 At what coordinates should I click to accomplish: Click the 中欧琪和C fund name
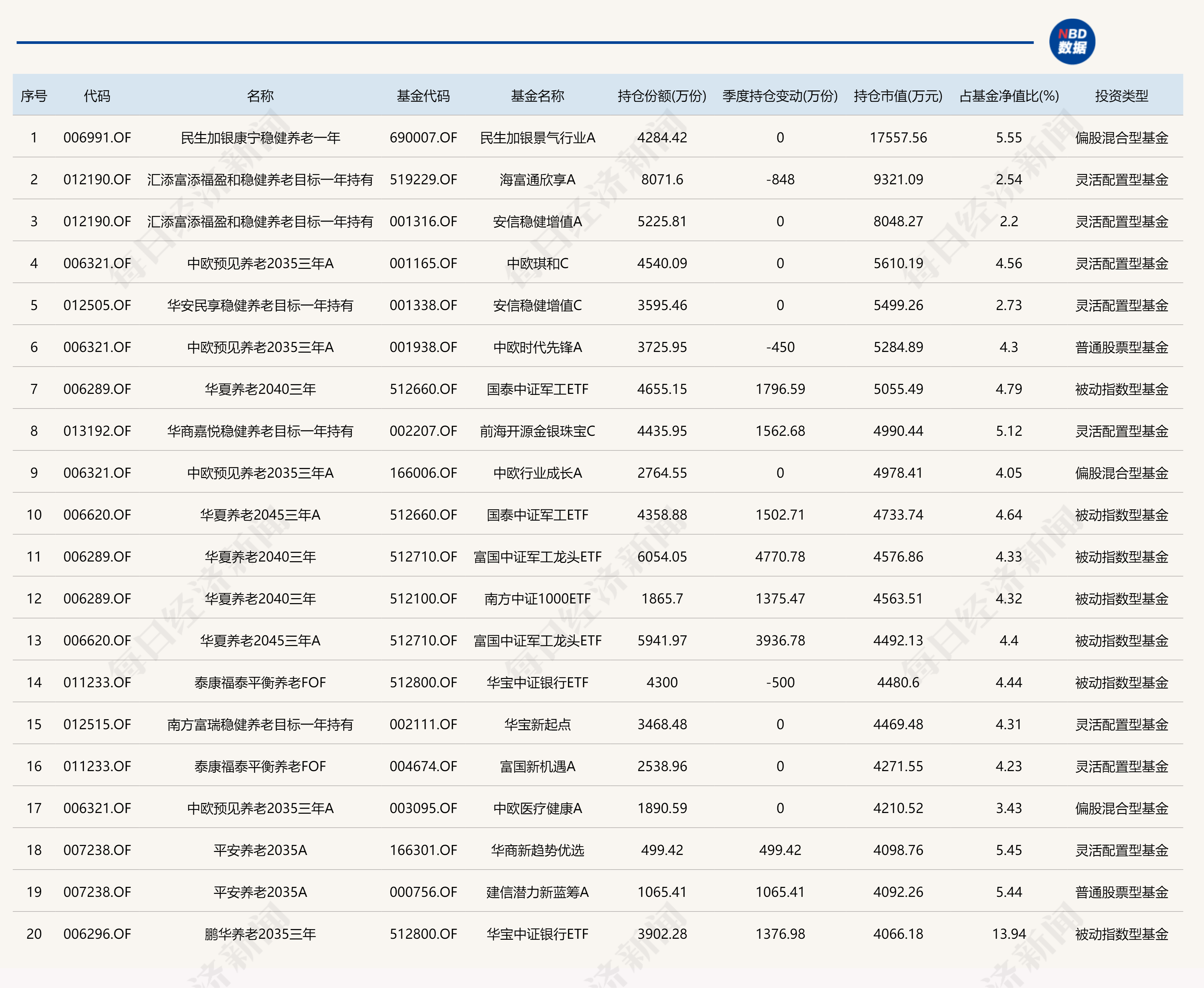click(537, 263)
